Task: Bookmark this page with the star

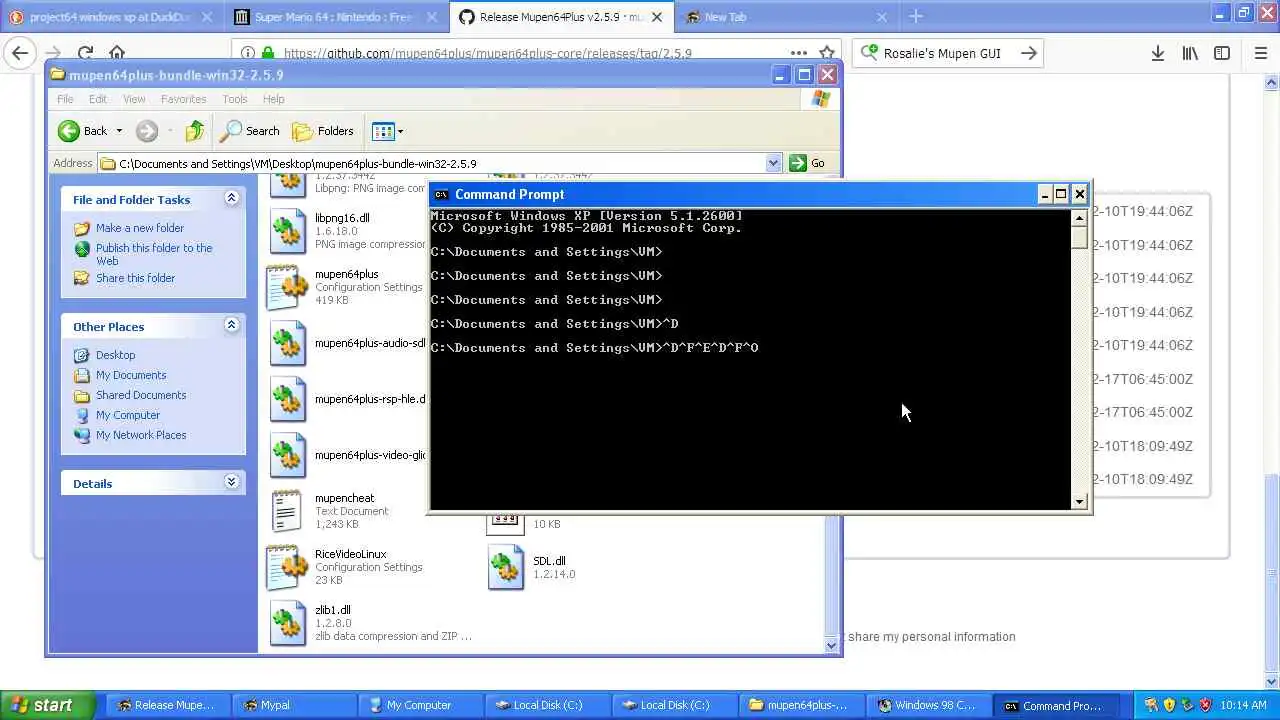Action: point(827,53)
